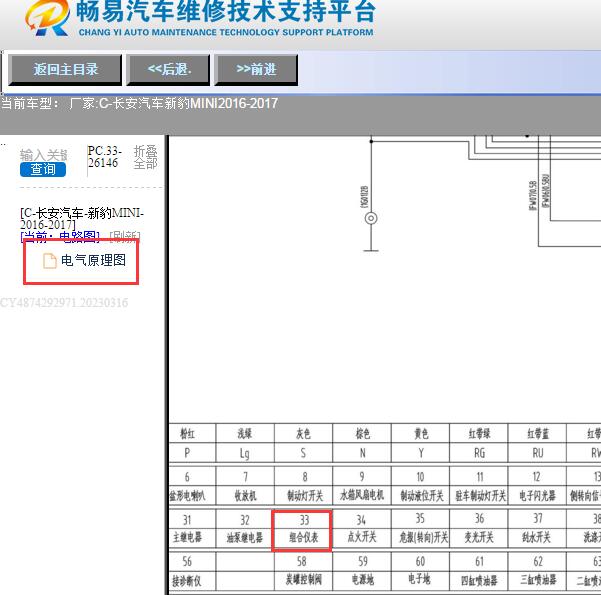Select cell 35 危报(转向)开关
Image resolution: width=601 pixels, height=595 pixels.
(420, 528)
